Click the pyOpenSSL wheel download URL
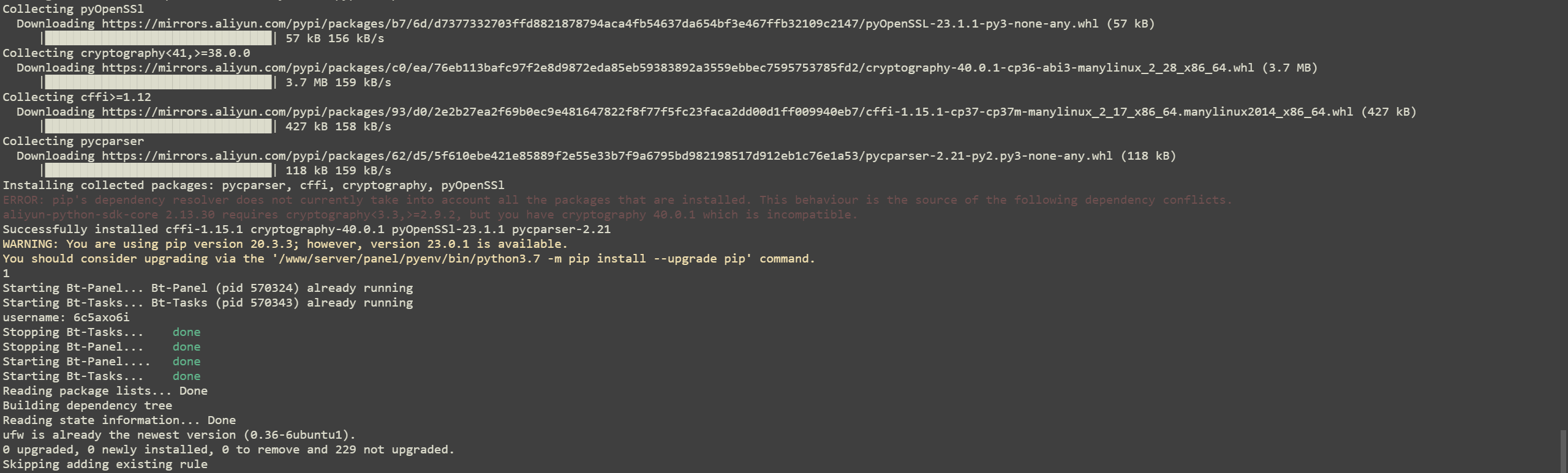The height and width of the screenshot is (473, 1568). coord(600,24)
